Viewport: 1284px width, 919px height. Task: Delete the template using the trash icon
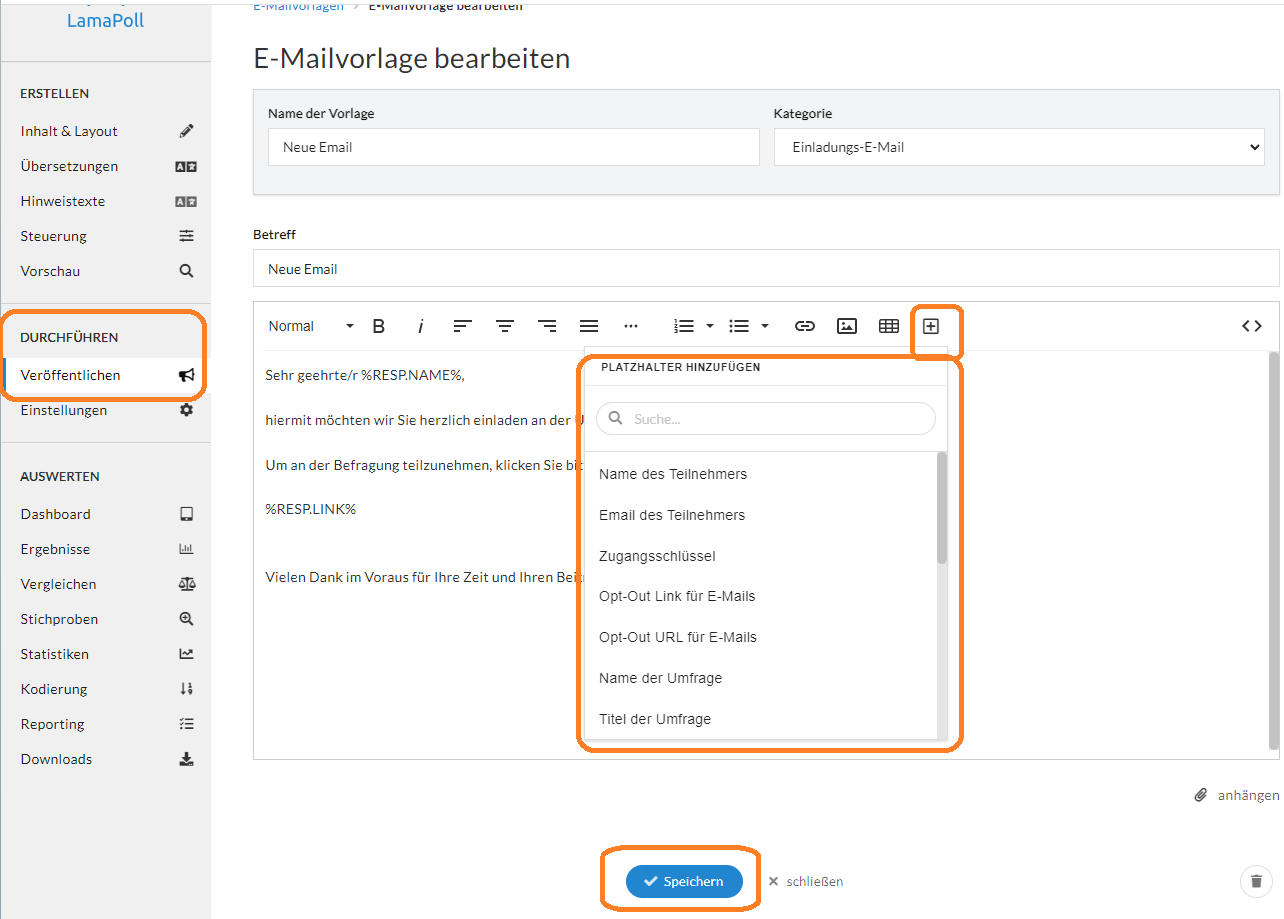coord(1256,881)
